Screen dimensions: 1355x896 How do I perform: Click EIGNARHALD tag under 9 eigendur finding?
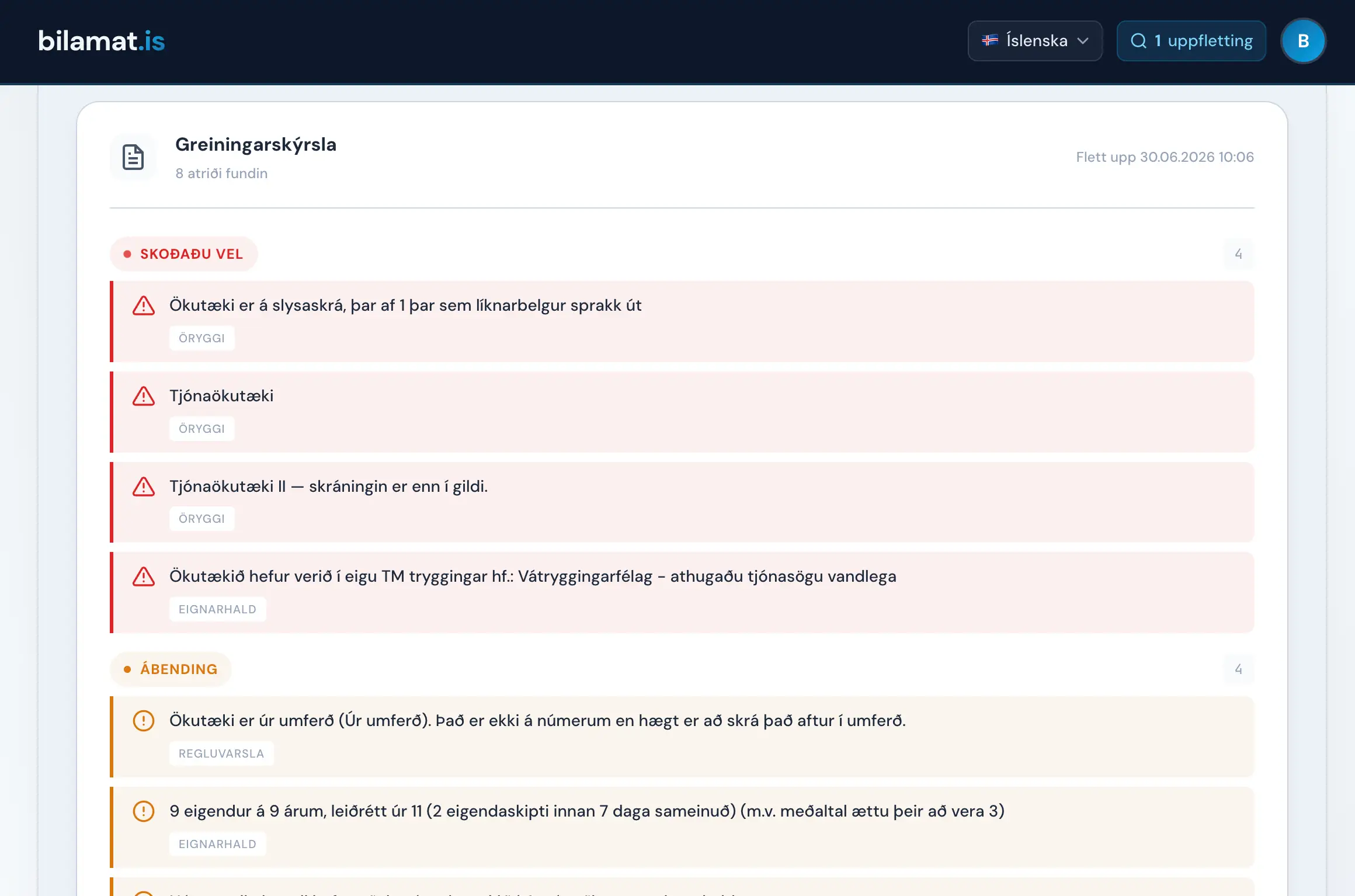point(217,844)
